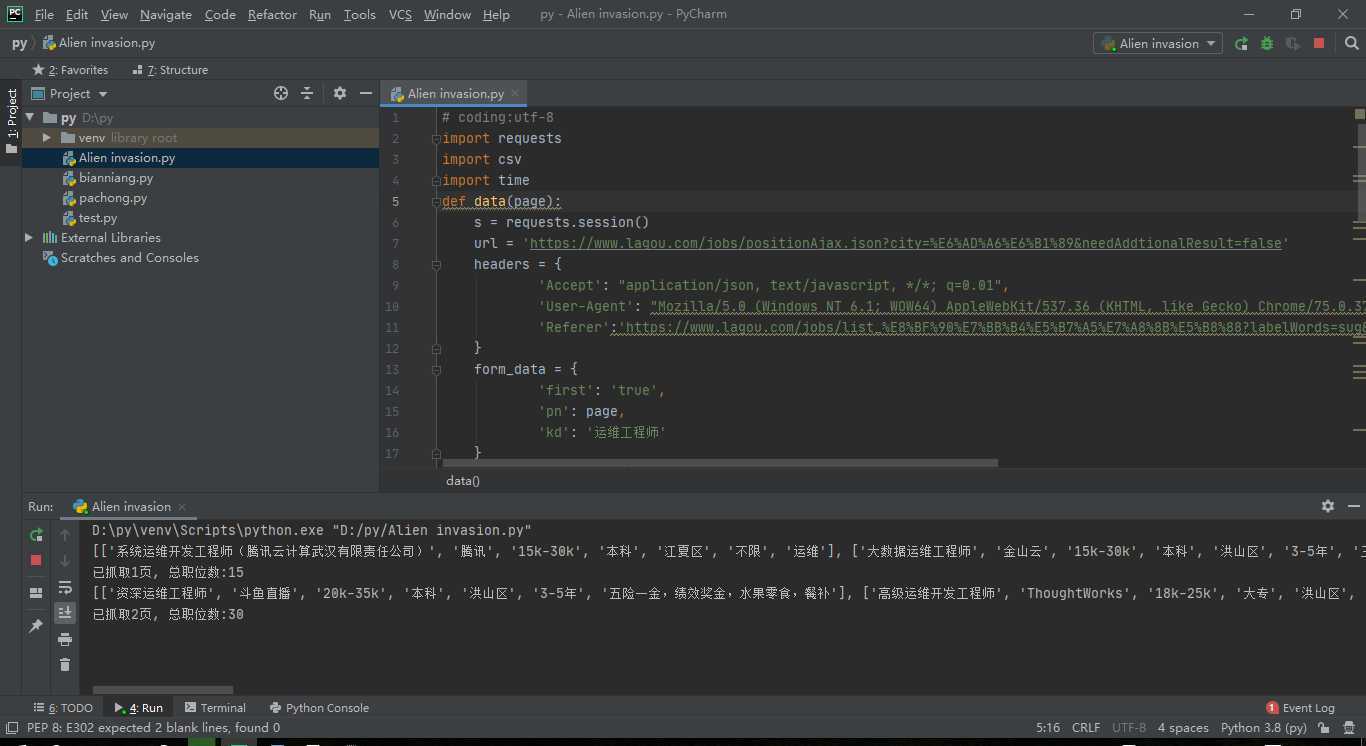Screen dimensions: 1366x746
Task: Fold the form_data dictionary at line 13
Action: coord(436,370)
